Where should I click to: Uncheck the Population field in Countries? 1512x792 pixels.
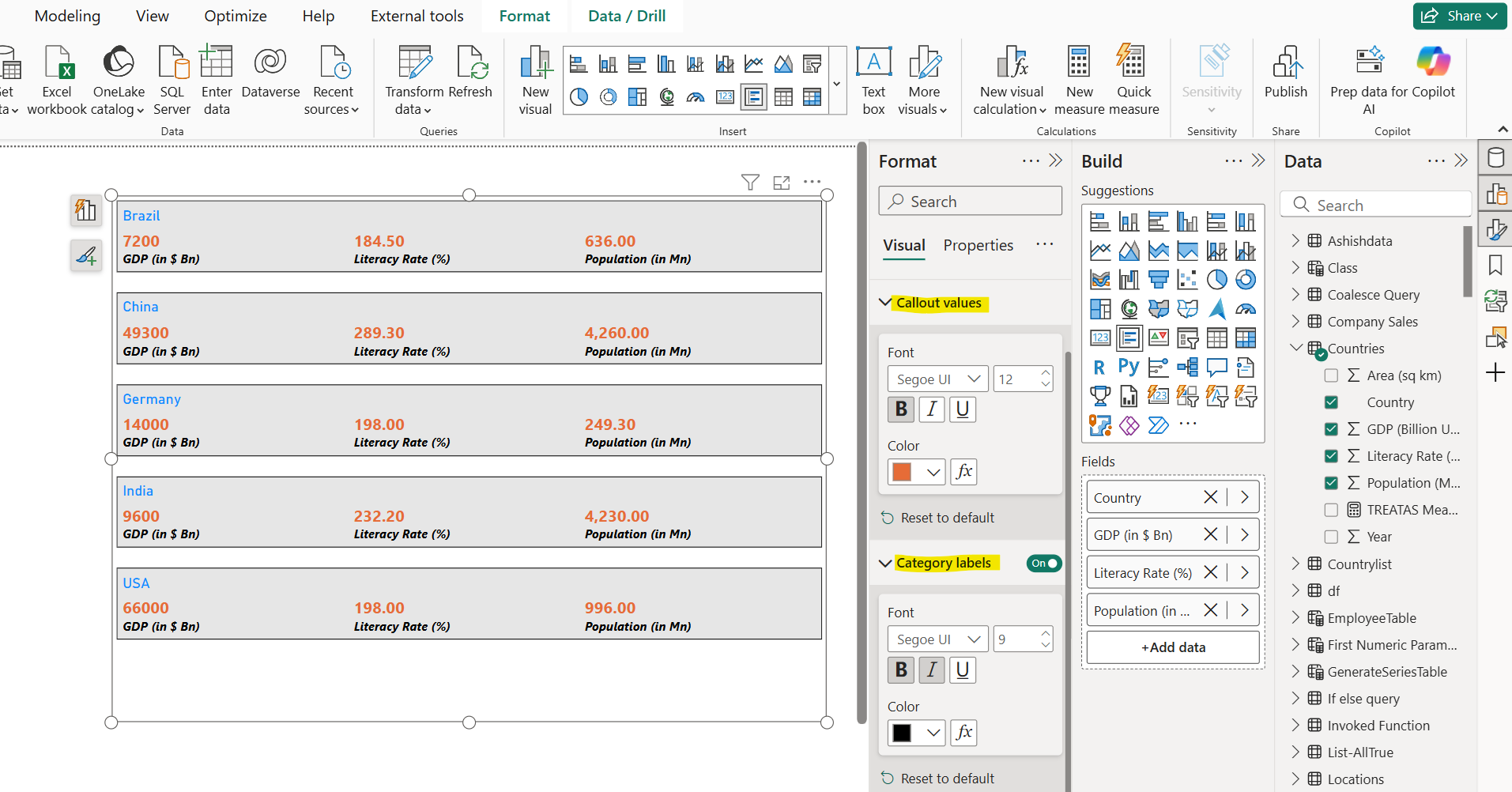tap(1332, 482)
